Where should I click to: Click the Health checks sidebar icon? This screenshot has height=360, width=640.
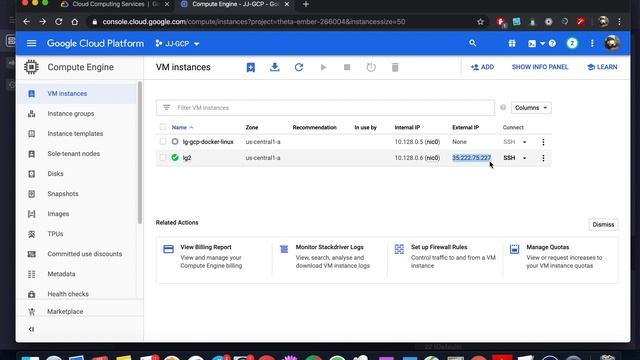click(31, 294)
